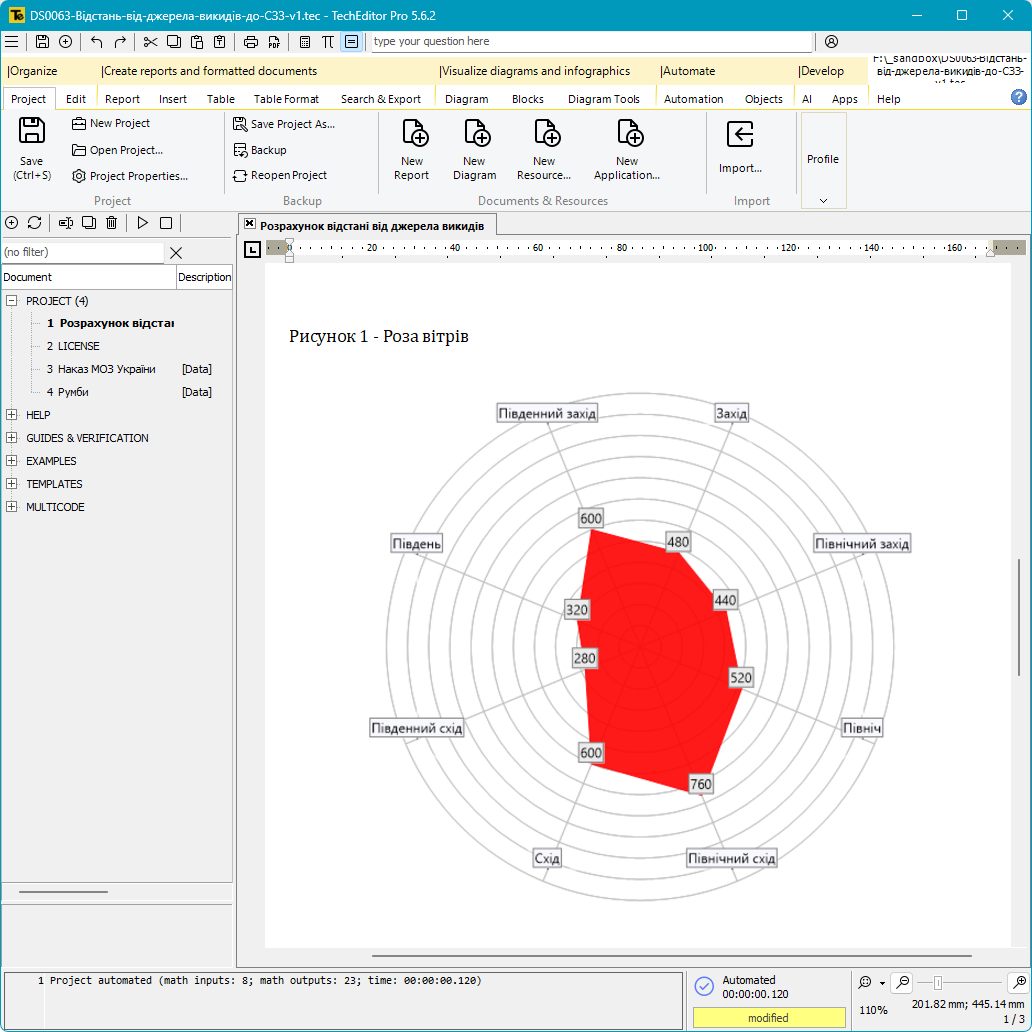Click the calculator icon in top toolbar
This screenshot has height=1032, width=1032.
tap(305, 42)
